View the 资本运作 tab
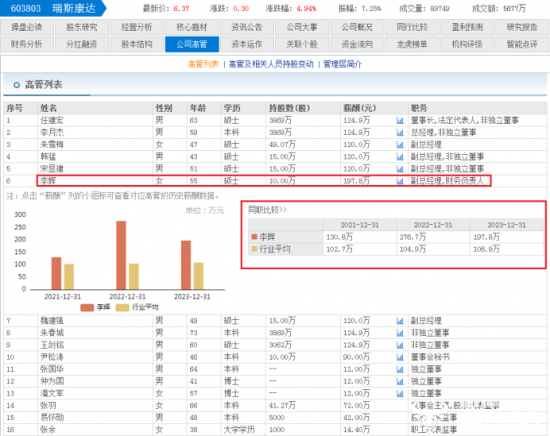The width and height of the screenshot is (550, 436). [x=247, y=44]
